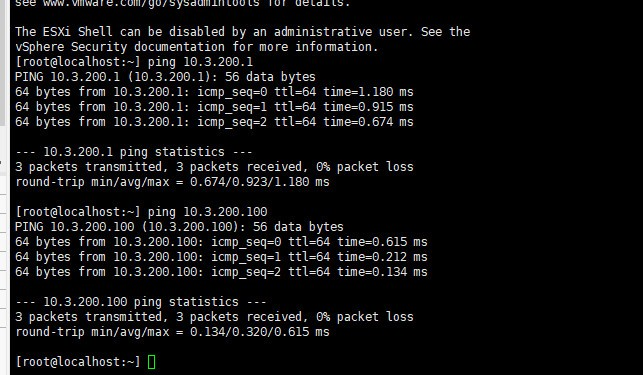The height and width of the screenshot is (375, 643).
Task: Click the vertical scrollbar strip on left edge
Action: (2, 62)
